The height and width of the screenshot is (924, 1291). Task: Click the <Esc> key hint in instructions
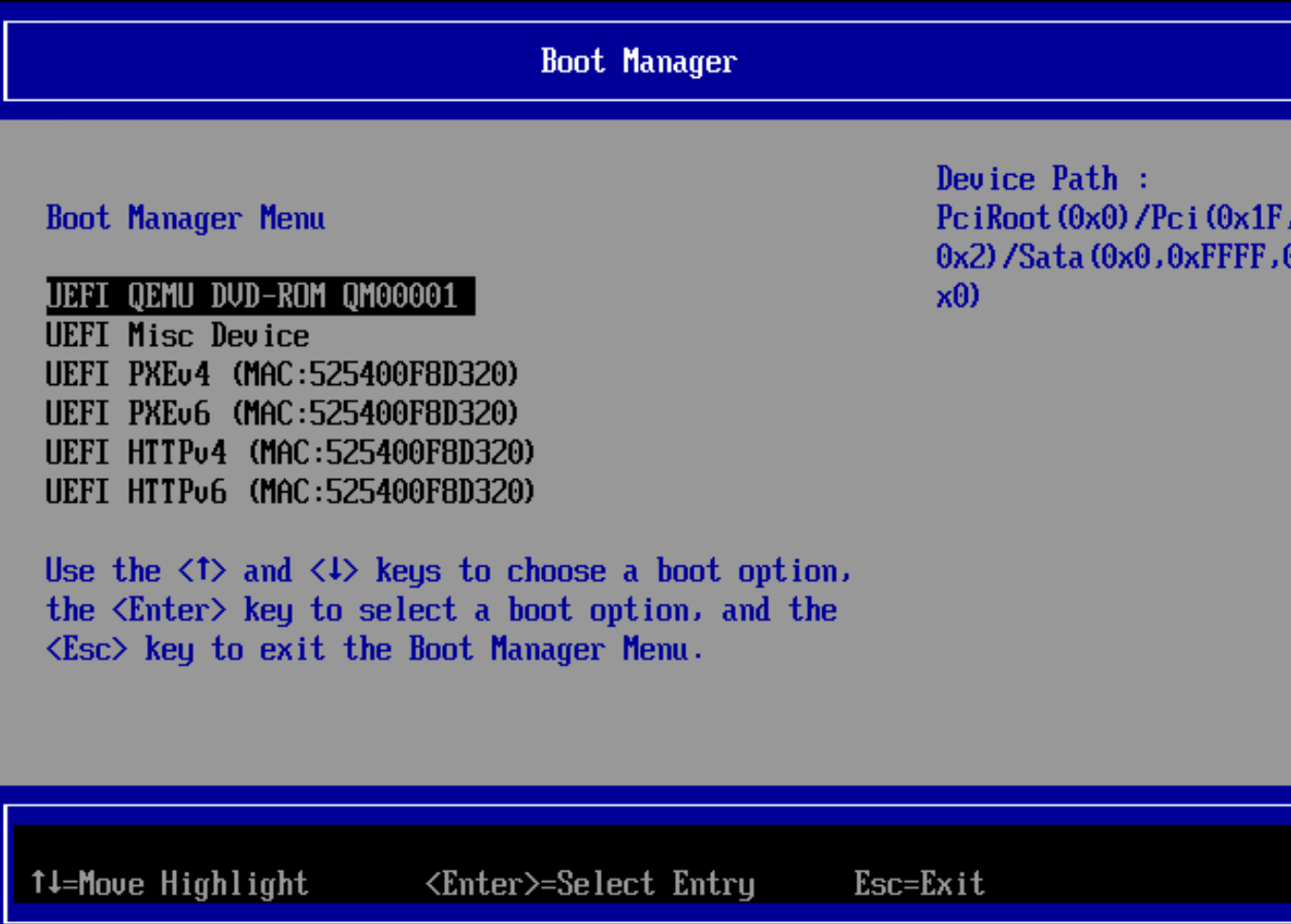point(87,649)
